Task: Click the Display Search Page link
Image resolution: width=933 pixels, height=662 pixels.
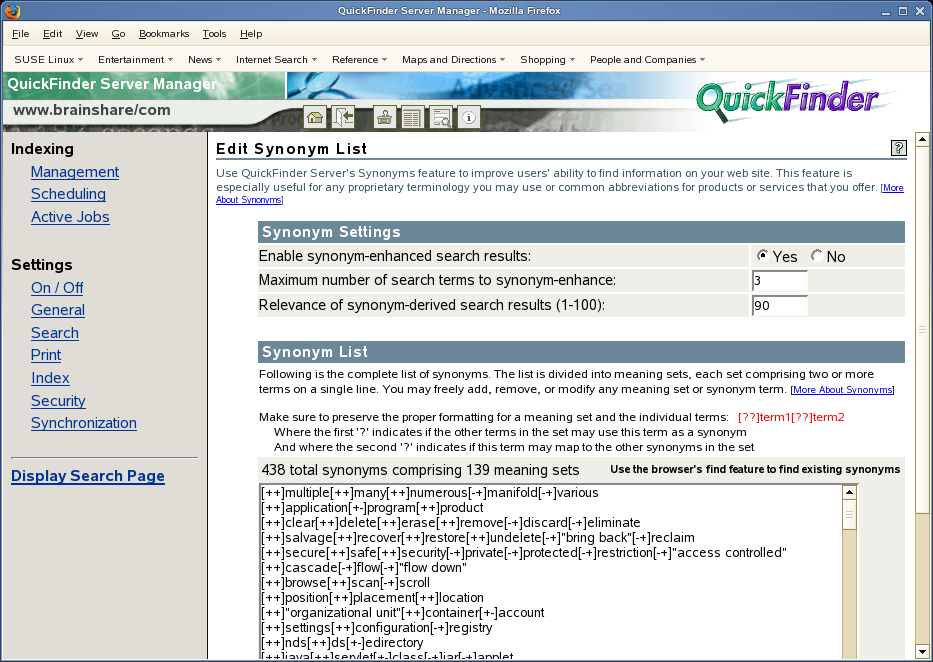Action: pyautogui.click(x=88, y=476)
